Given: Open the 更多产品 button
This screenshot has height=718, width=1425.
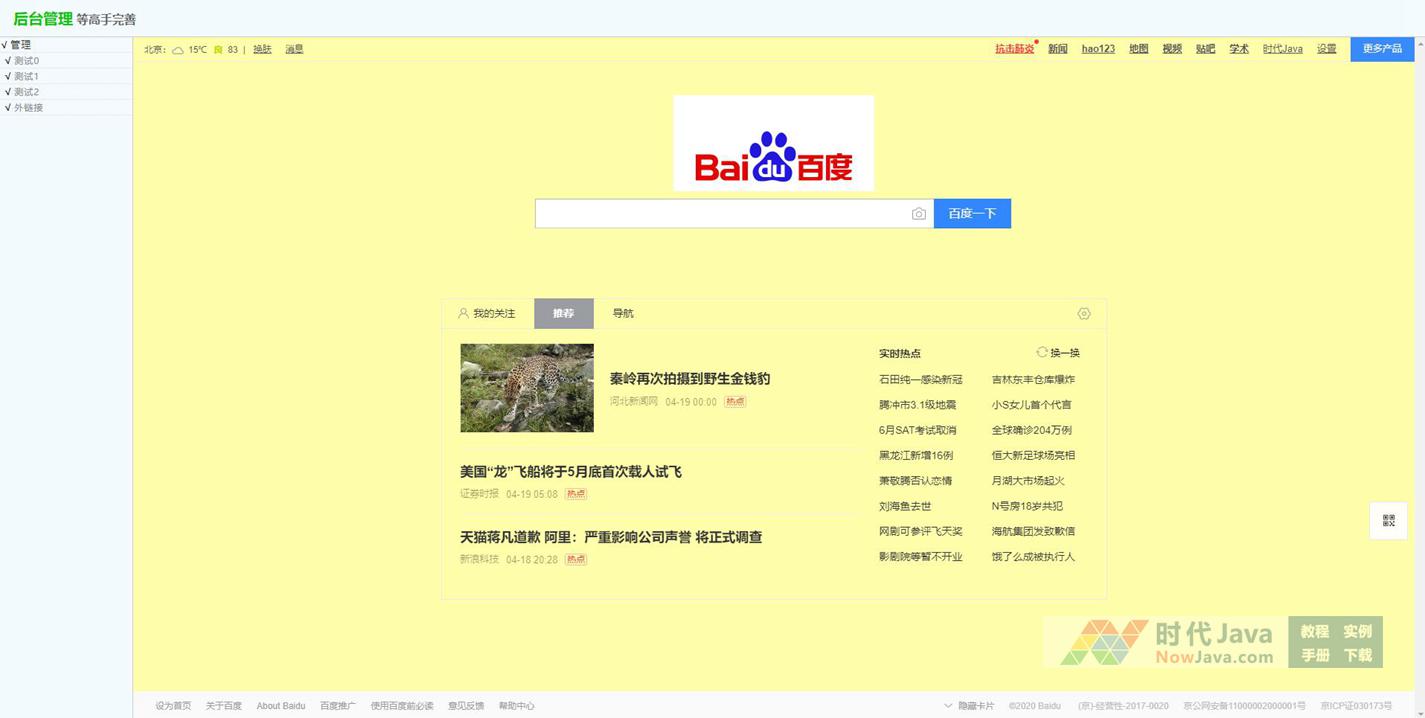Looking at the screenshot, I should pos(1382,49).
